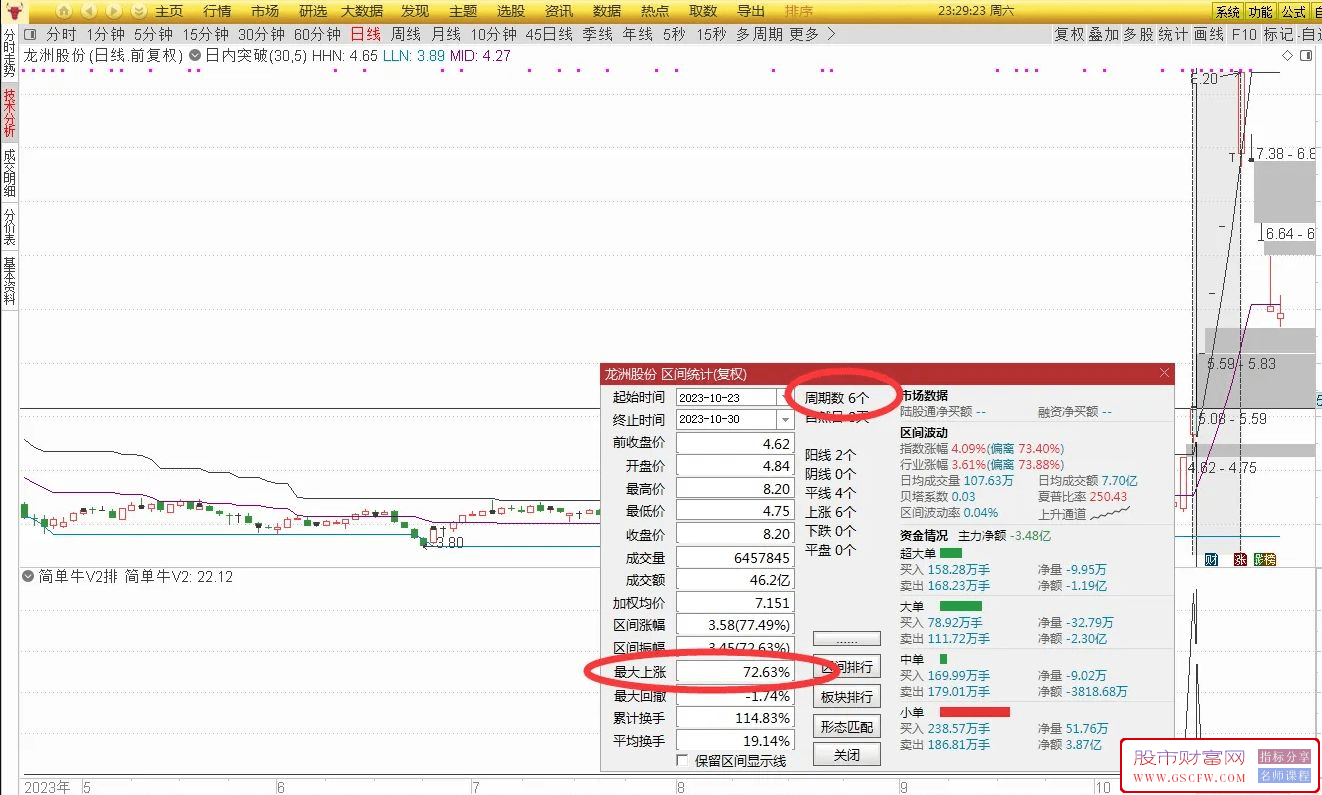Switch to 周线 period tab
The width and height of the screenshot is (1322, 795).
(x=405, y=34)
